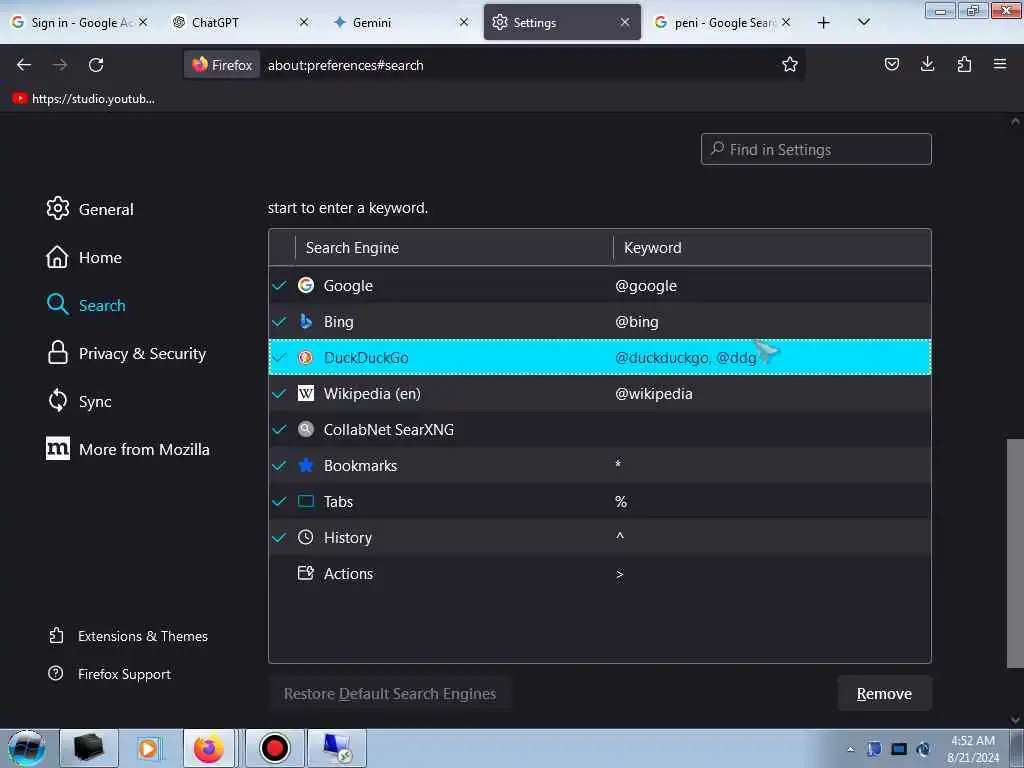
Task: Go back with the browser back arrow
Action: click(24, 65)
